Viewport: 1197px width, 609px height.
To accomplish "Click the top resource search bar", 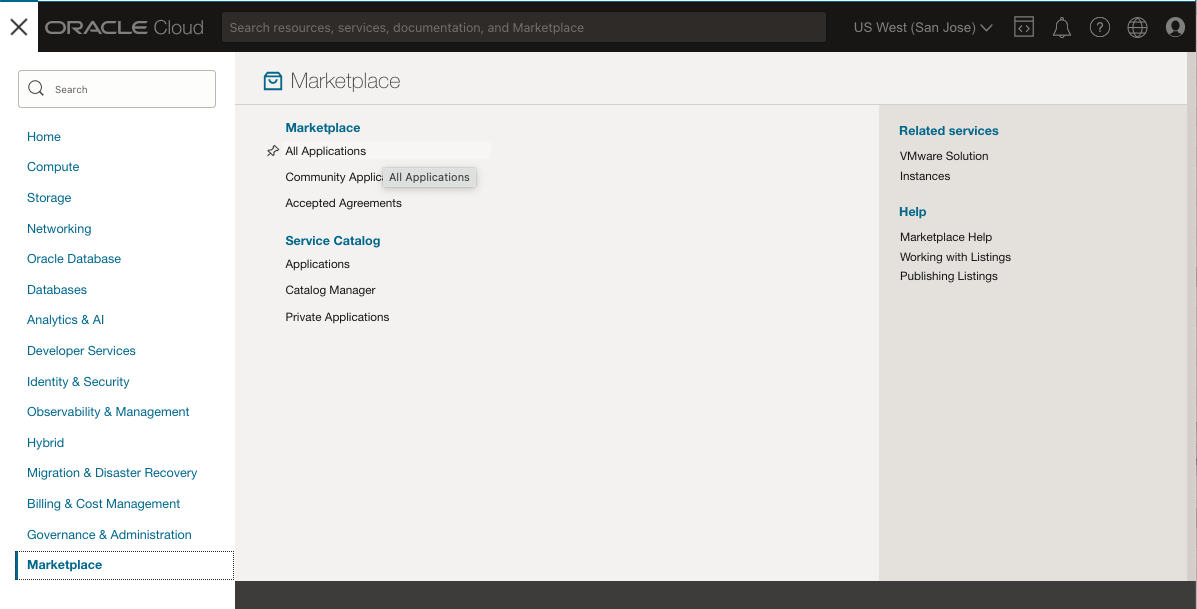I will (523, 28).
